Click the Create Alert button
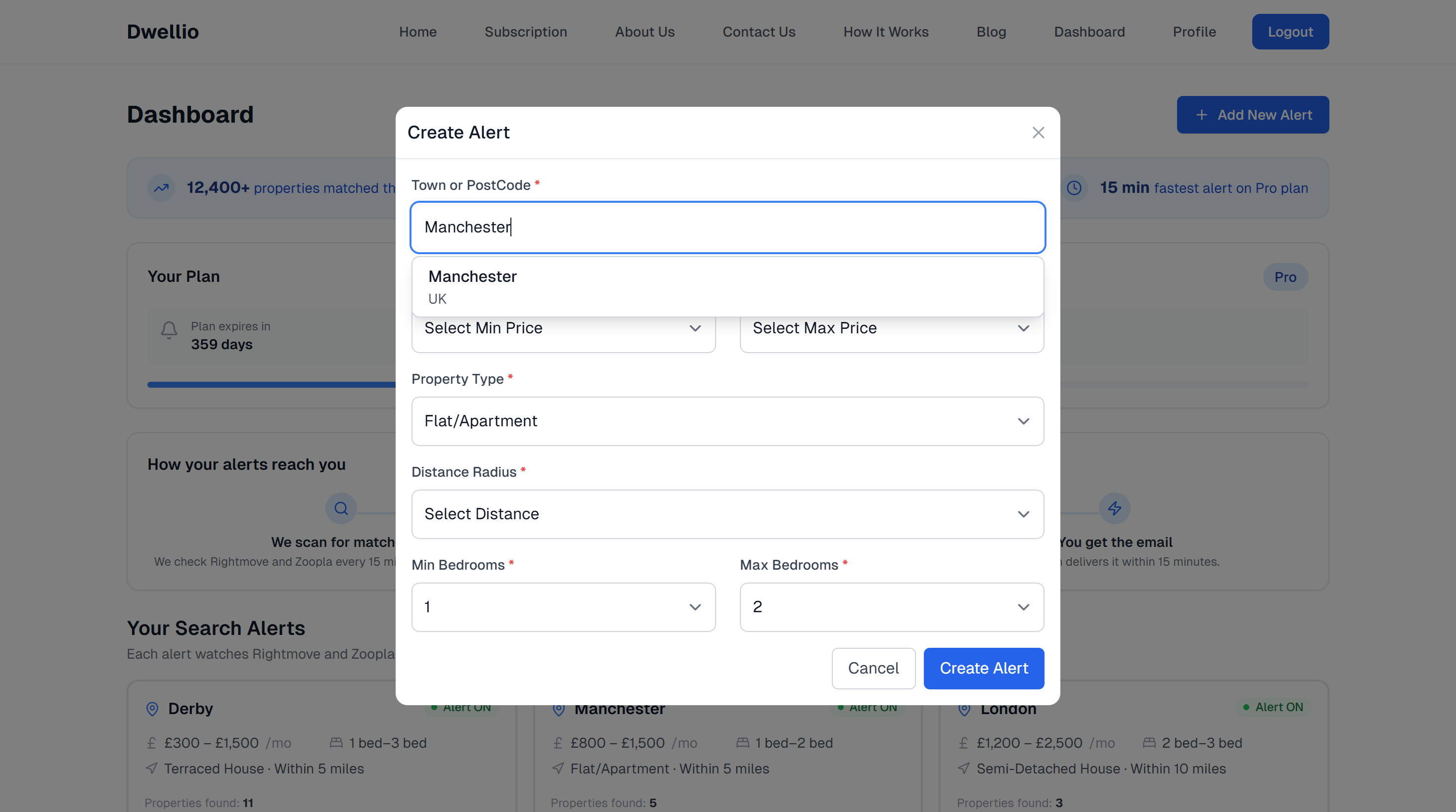Screen dimensions: 1456x812 coord(984,668)
